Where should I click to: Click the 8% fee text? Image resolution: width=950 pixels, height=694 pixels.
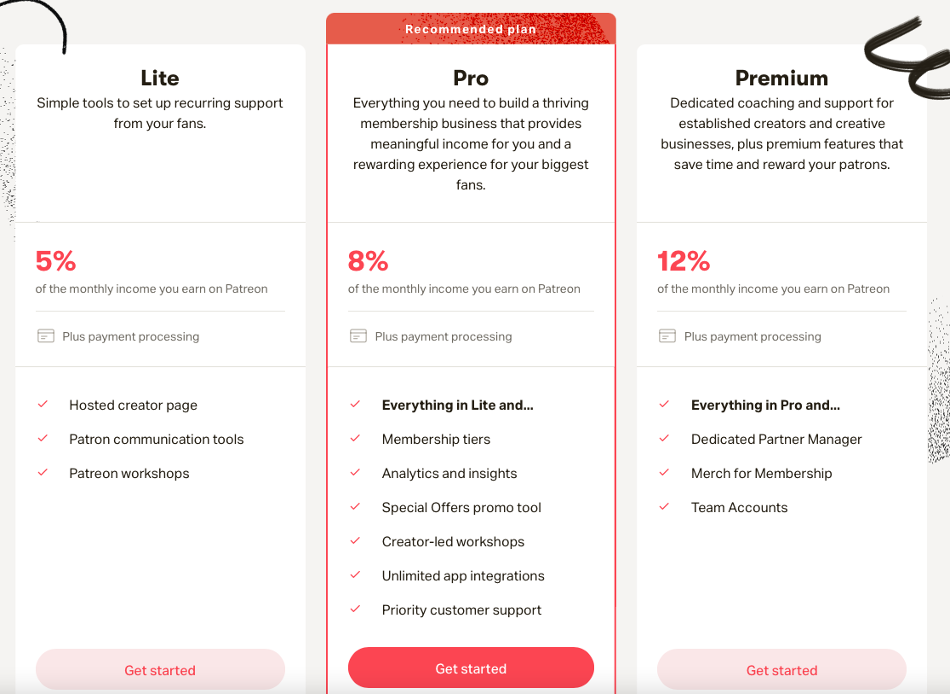pos(368,261)
